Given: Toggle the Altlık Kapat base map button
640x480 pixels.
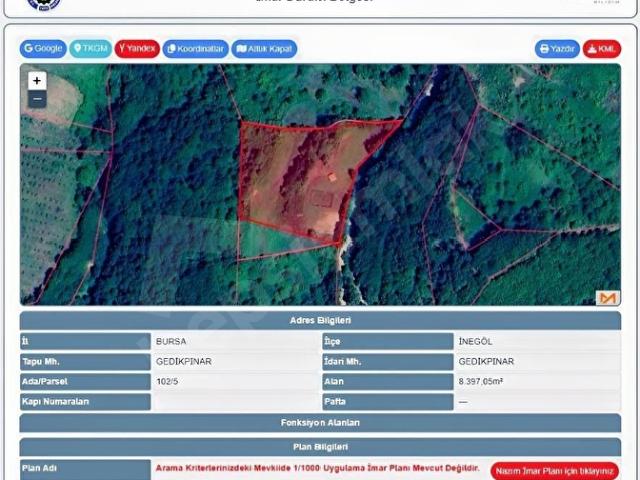Looking at the screenshot, I should (x=264, y=49).
